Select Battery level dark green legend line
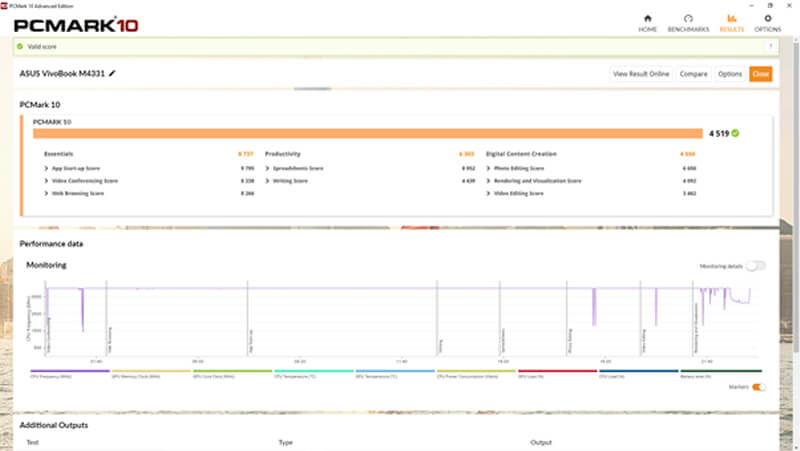 click(x=721, y=371)
